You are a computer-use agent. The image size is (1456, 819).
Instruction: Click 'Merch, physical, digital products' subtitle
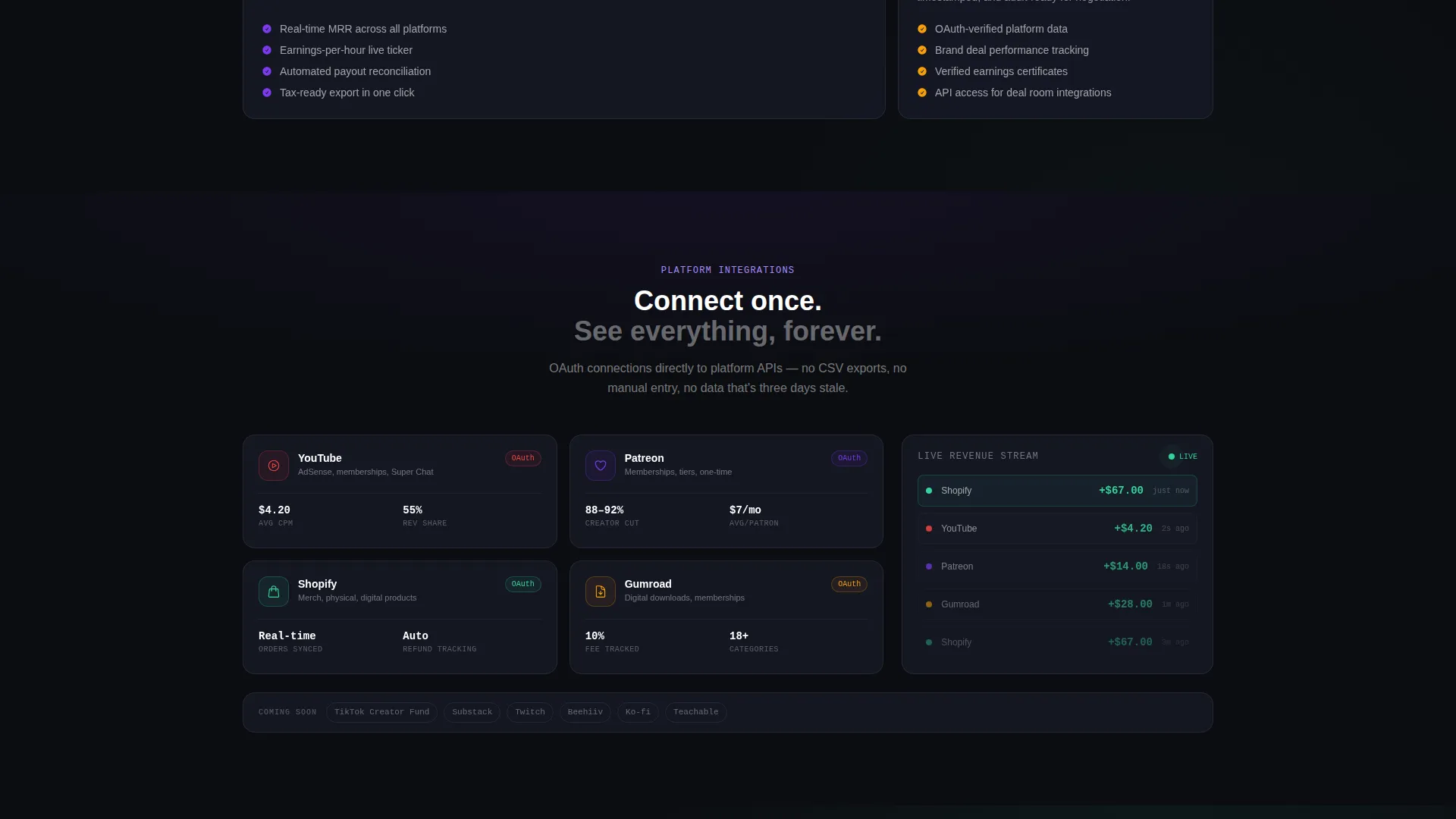(x=357, y=598)
